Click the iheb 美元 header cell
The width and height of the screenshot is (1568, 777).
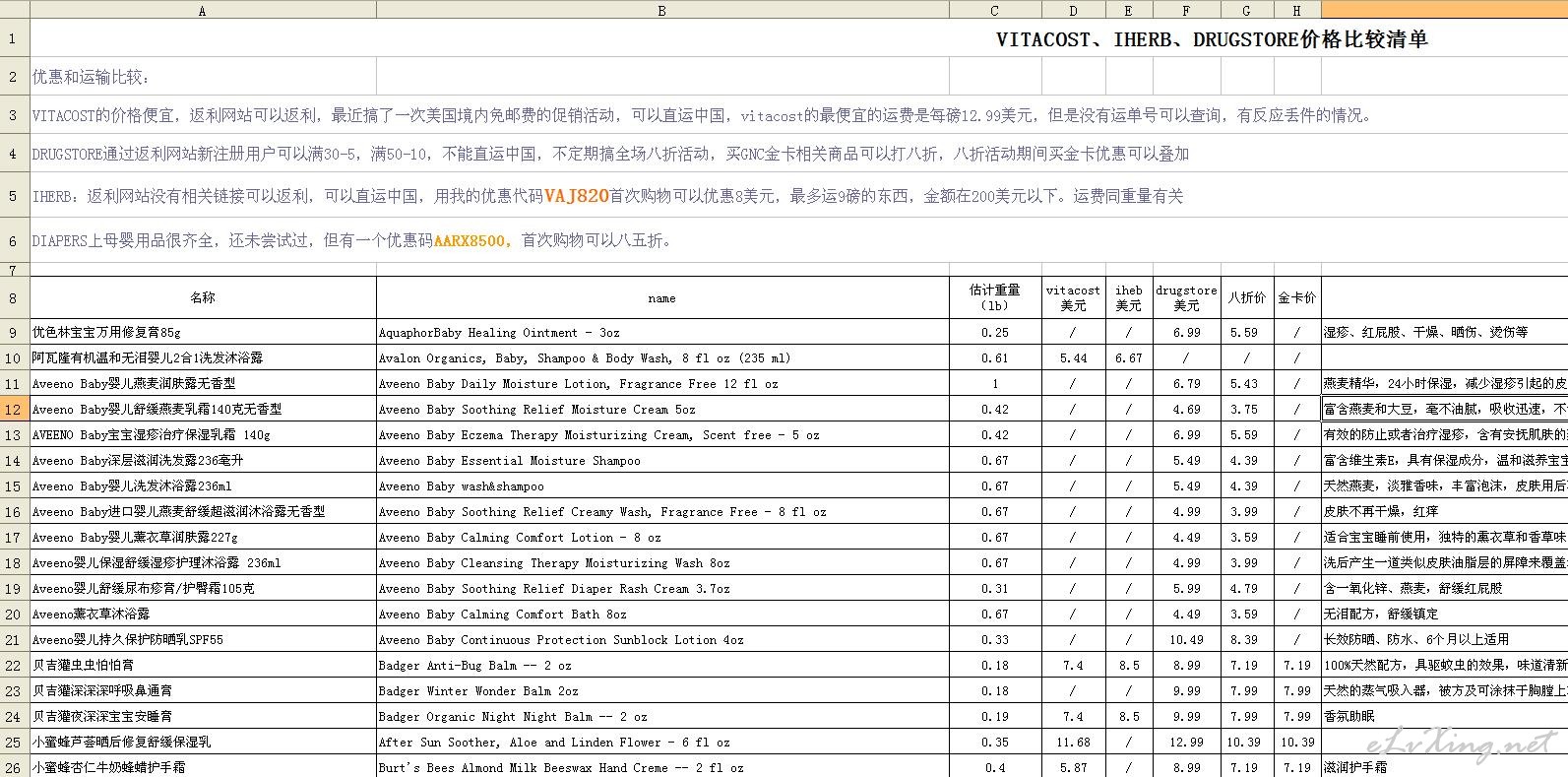coord(1128,297)
